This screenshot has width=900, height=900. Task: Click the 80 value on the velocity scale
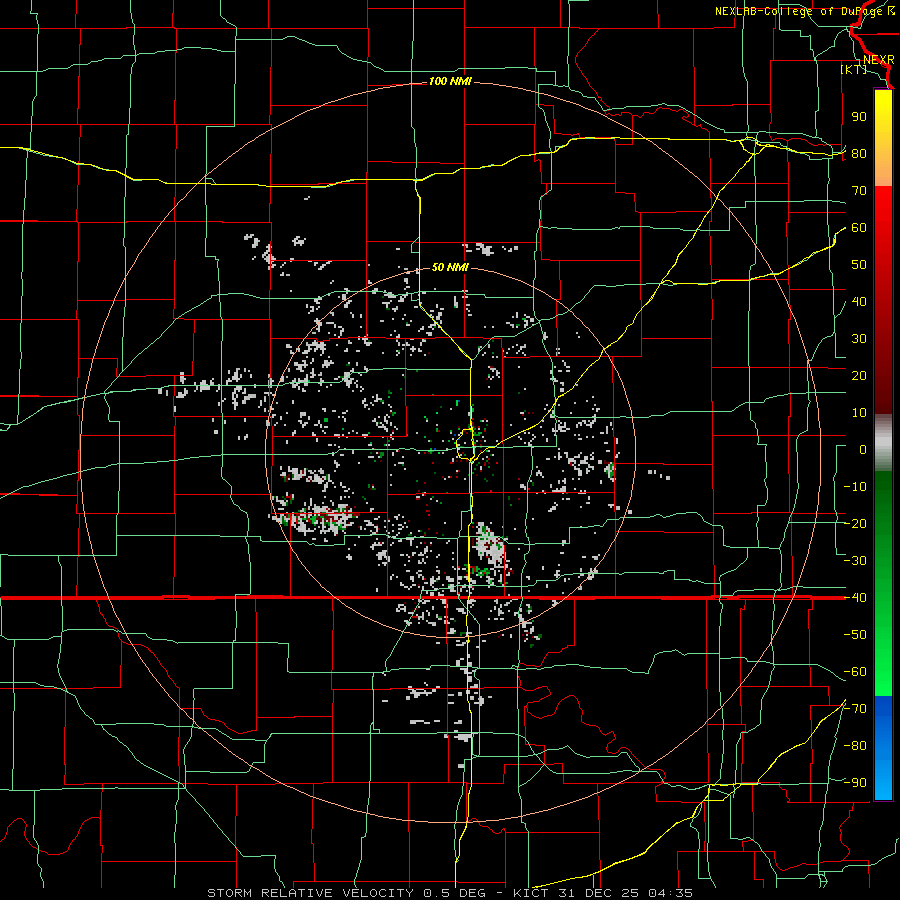(x=859, y=153)
